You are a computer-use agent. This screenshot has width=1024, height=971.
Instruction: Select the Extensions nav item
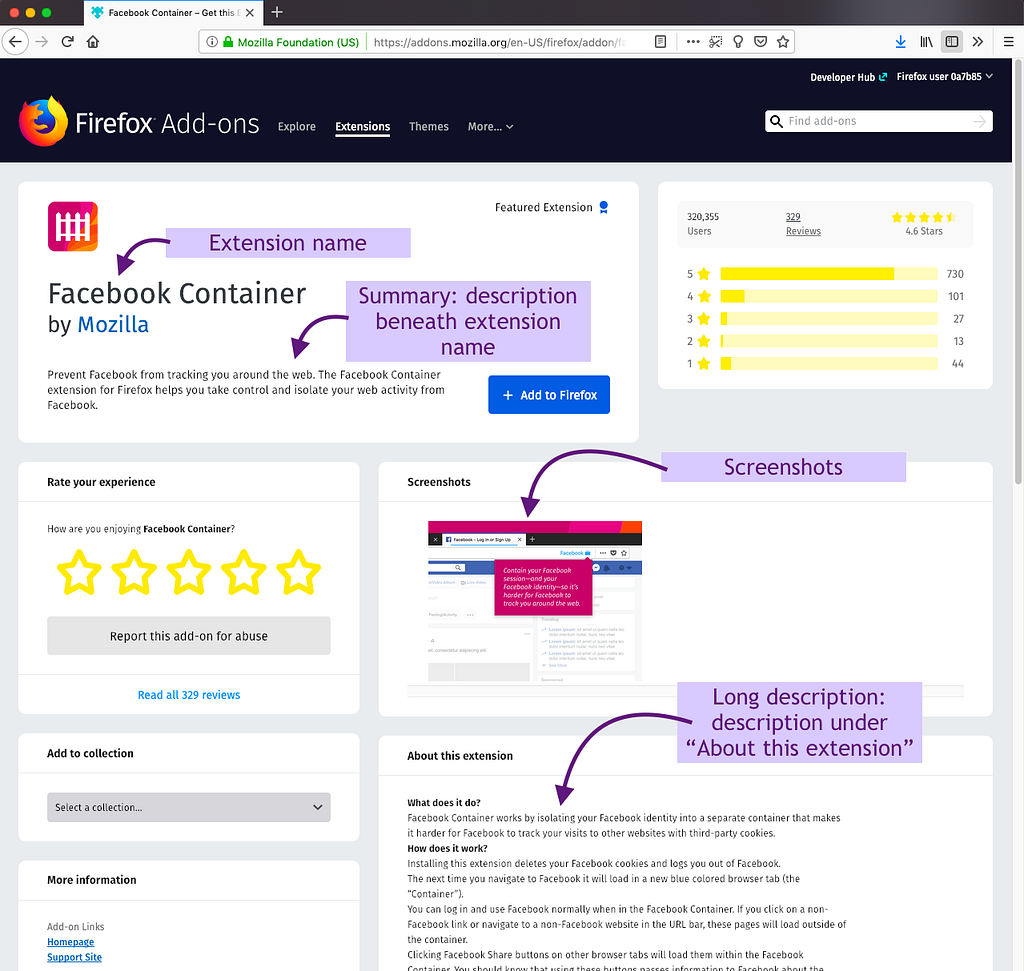362,127
